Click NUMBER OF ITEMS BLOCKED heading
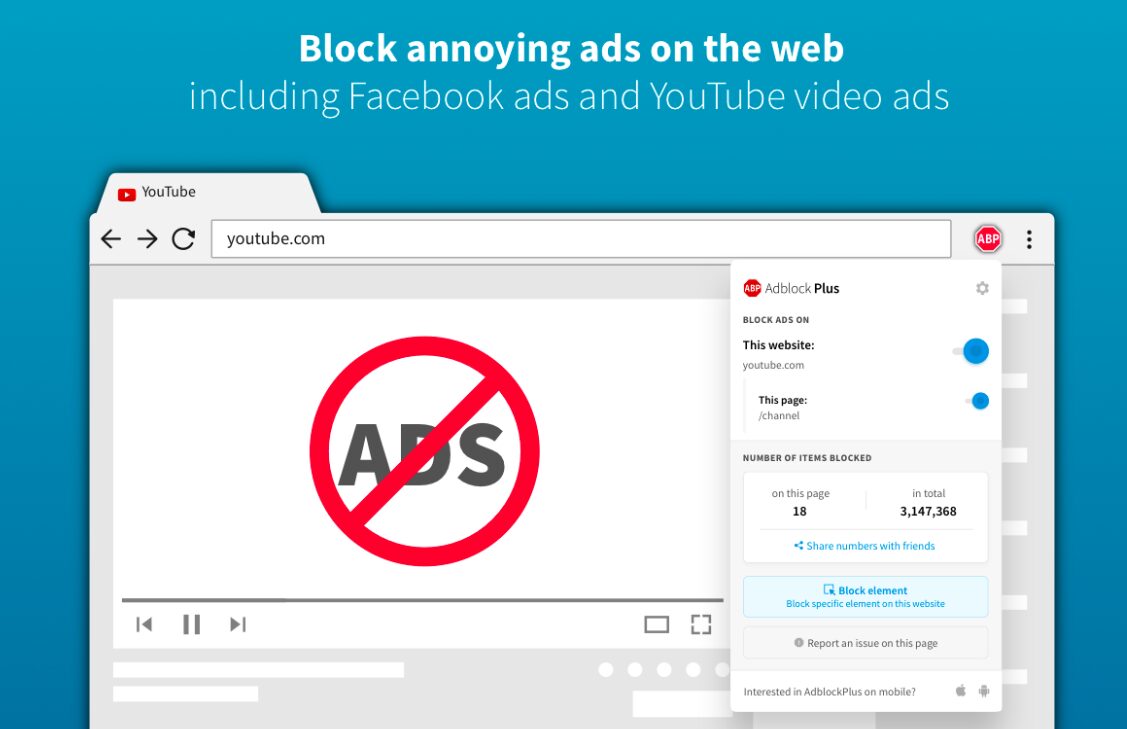The height and width of the screenshot is (729, 1127). point(806,458)
